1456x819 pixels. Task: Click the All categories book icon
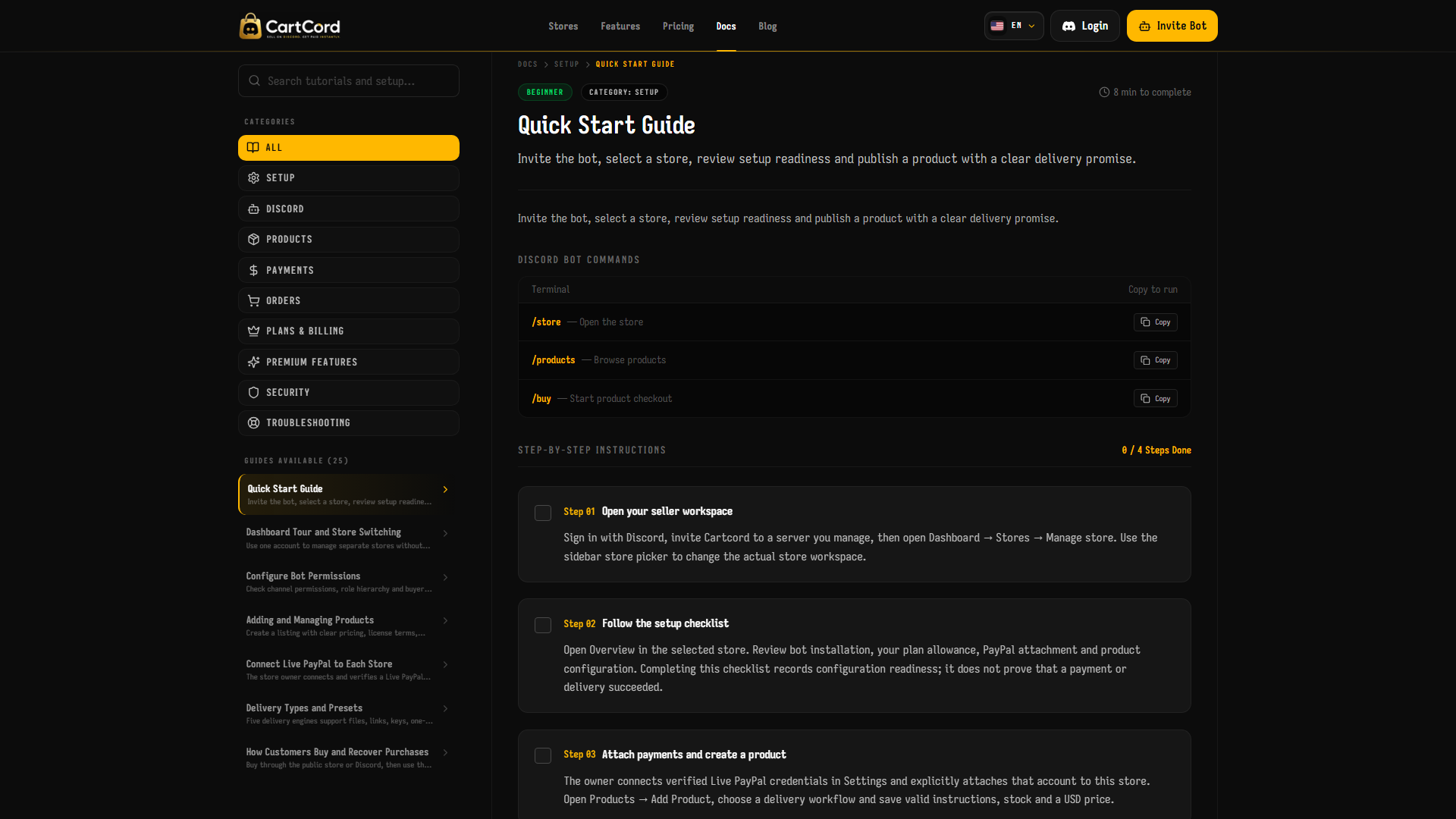point(253,148)
